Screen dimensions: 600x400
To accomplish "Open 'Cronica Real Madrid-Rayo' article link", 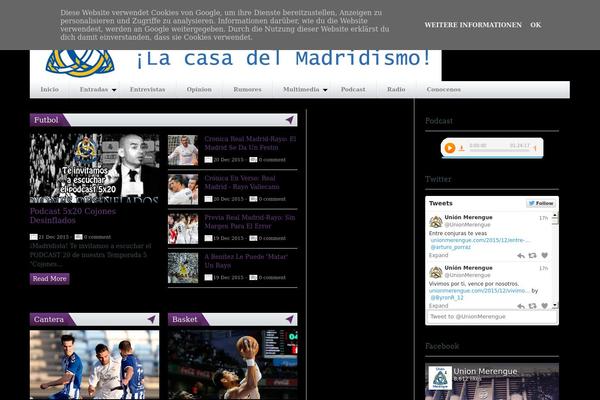I will (250, 143).
